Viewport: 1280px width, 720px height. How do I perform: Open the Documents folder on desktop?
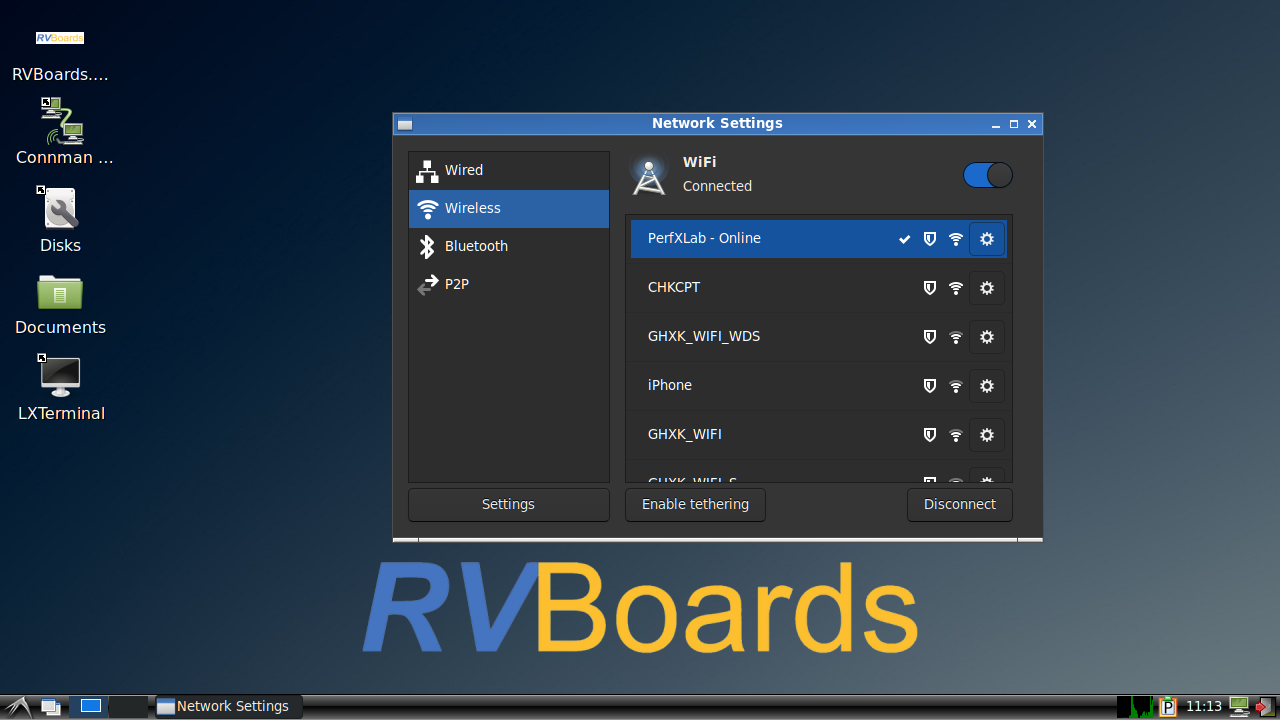[x=60, y=293]
